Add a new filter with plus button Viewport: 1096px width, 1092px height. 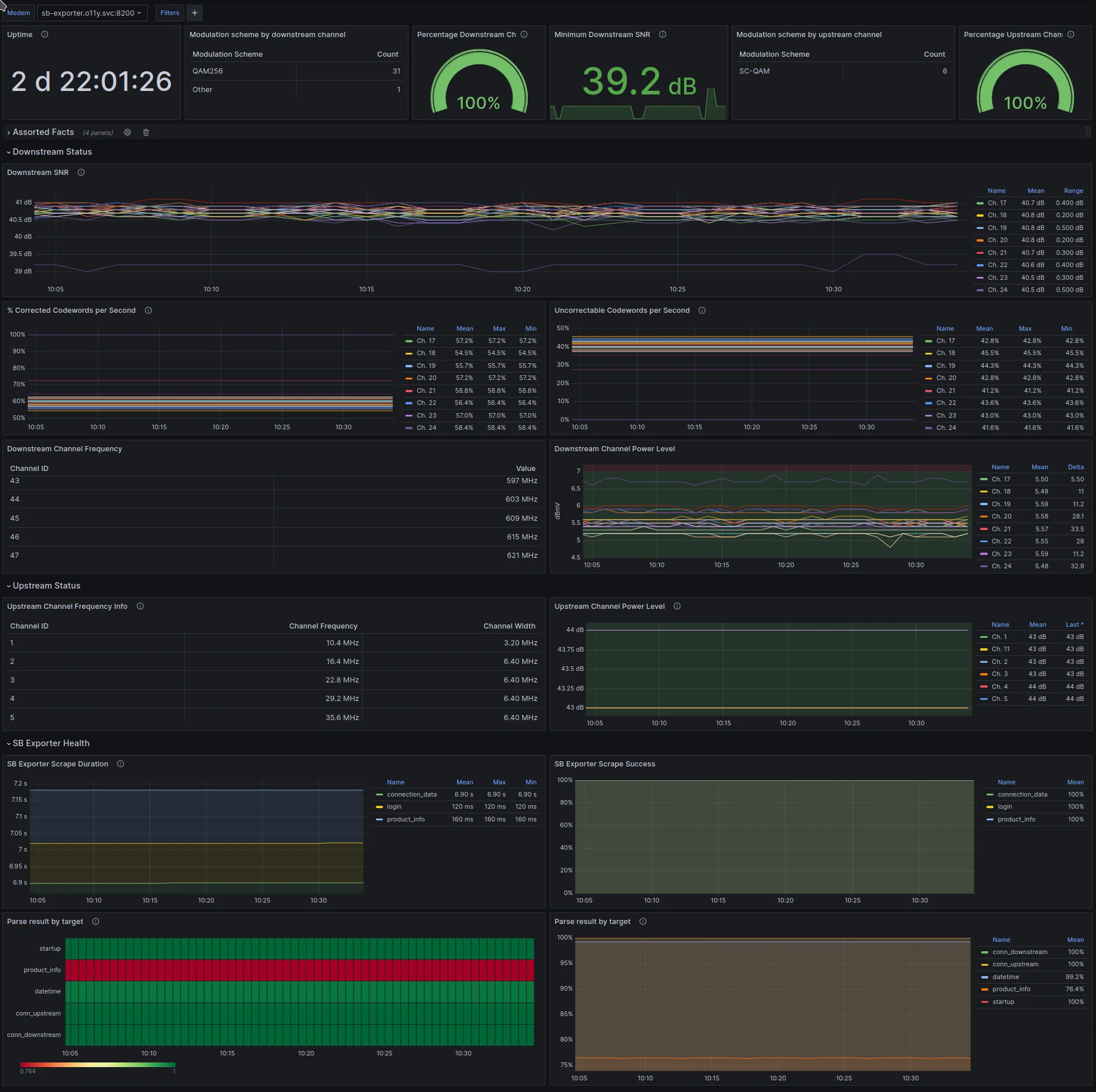[195, 13]
